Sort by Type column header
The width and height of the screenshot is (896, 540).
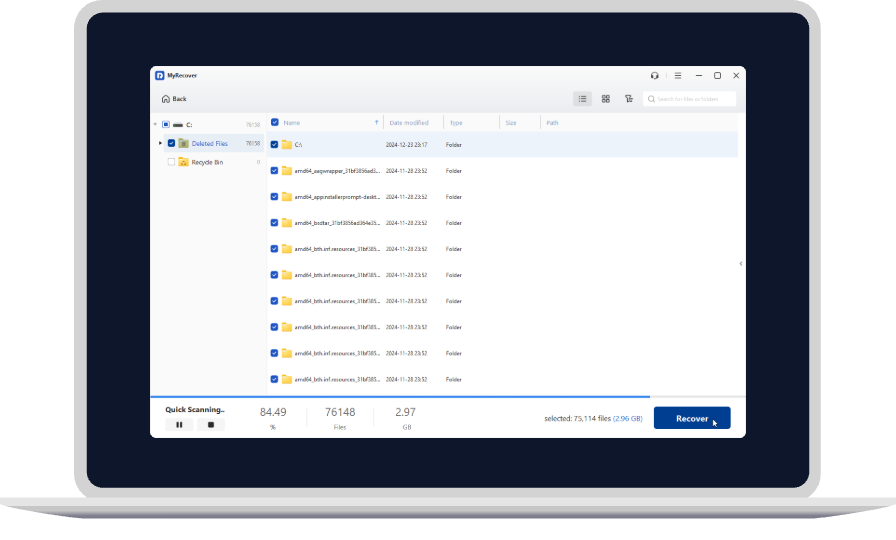[x=456, y=123]
